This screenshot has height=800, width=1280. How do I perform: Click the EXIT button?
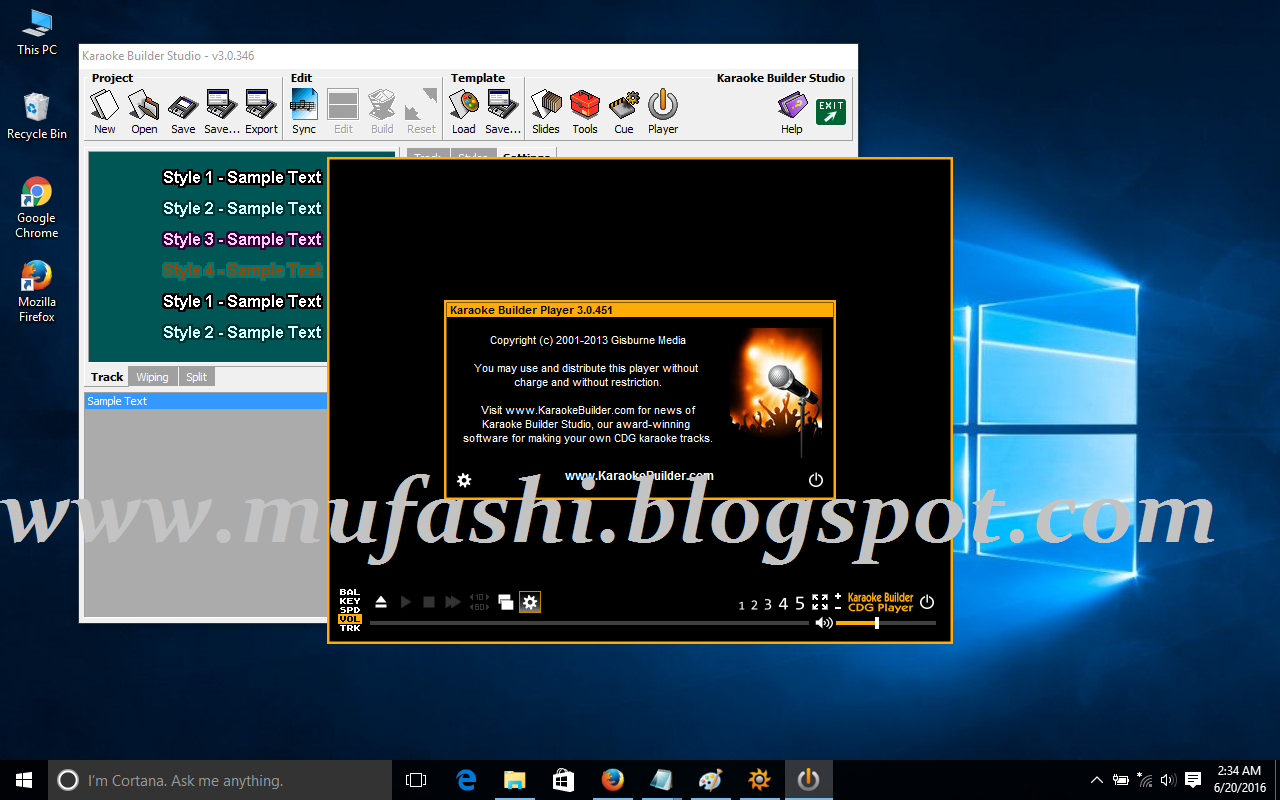pyautogui.click(x=830, y=110)
